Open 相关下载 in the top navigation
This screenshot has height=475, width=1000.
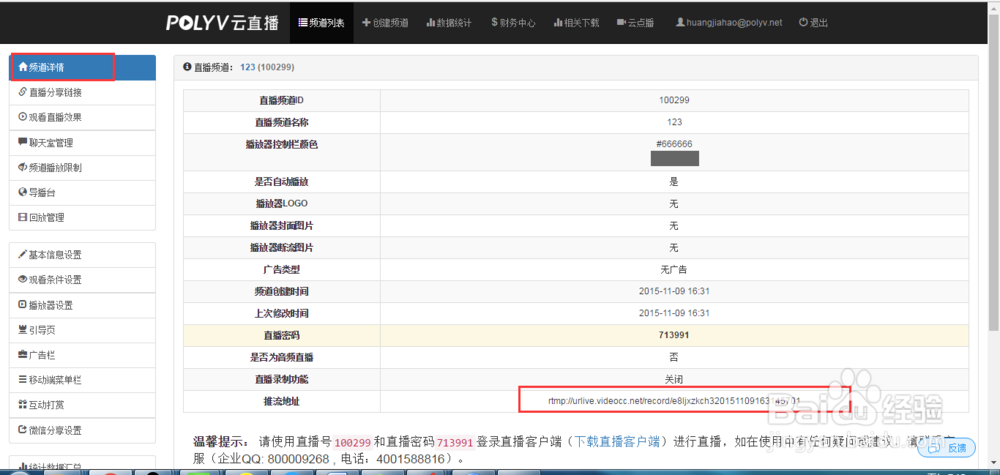[x=576, y=22]
